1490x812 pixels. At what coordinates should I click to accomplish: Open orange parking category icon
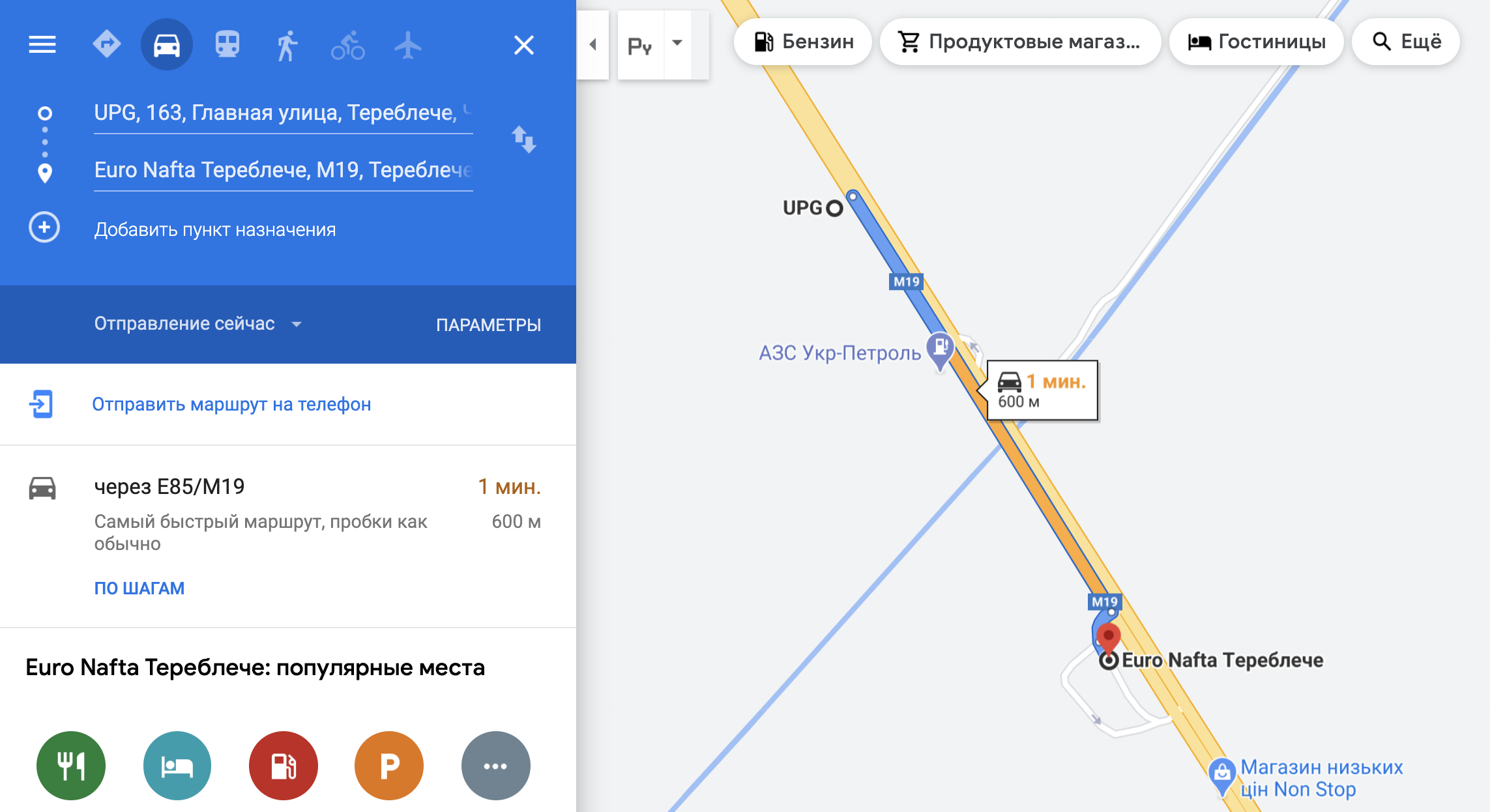389,766
